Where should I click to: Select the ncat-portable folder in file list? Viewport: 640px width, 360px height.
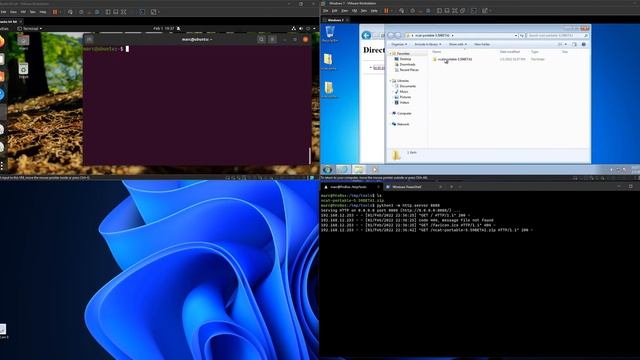click(452, 59)
